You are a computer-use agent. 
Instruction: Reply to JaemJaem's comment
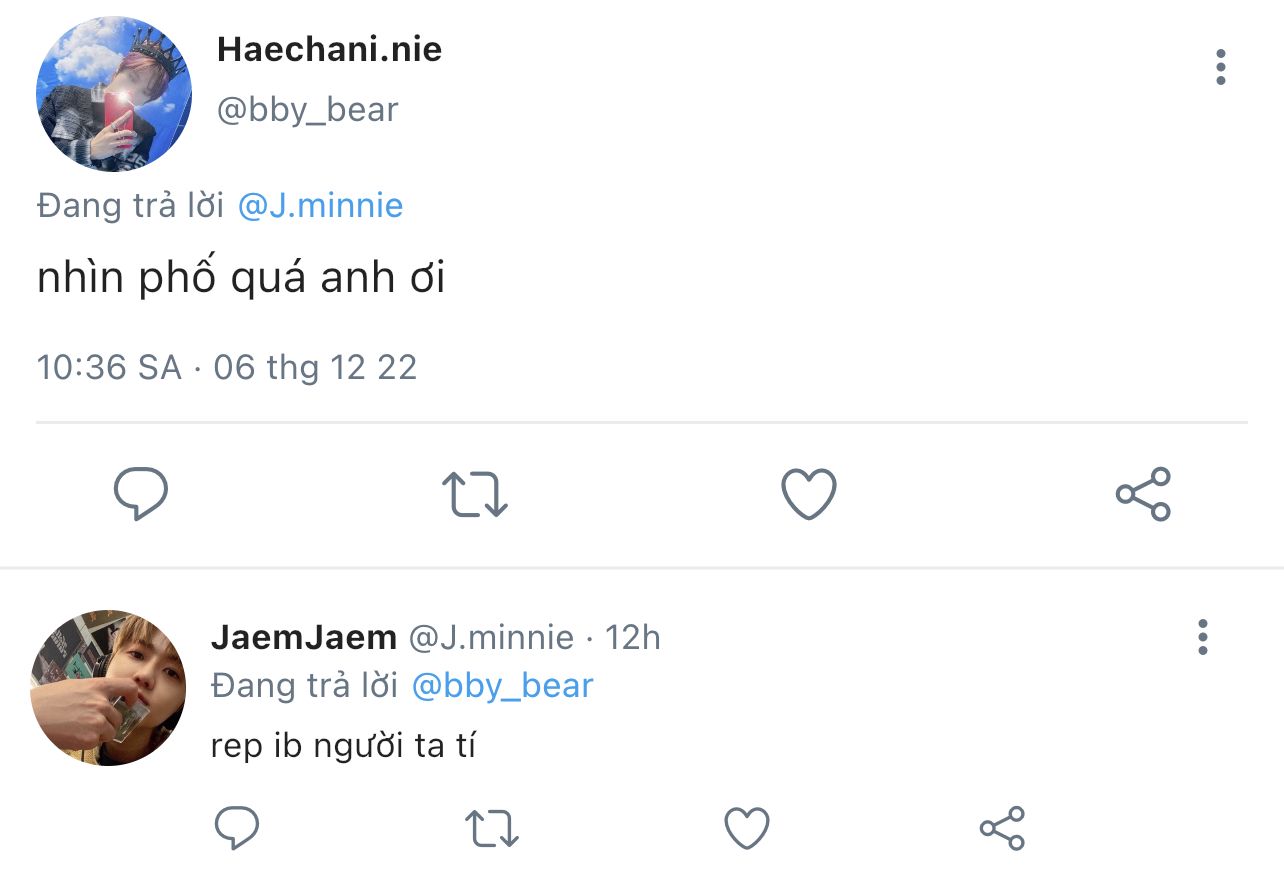click(237, 828)
